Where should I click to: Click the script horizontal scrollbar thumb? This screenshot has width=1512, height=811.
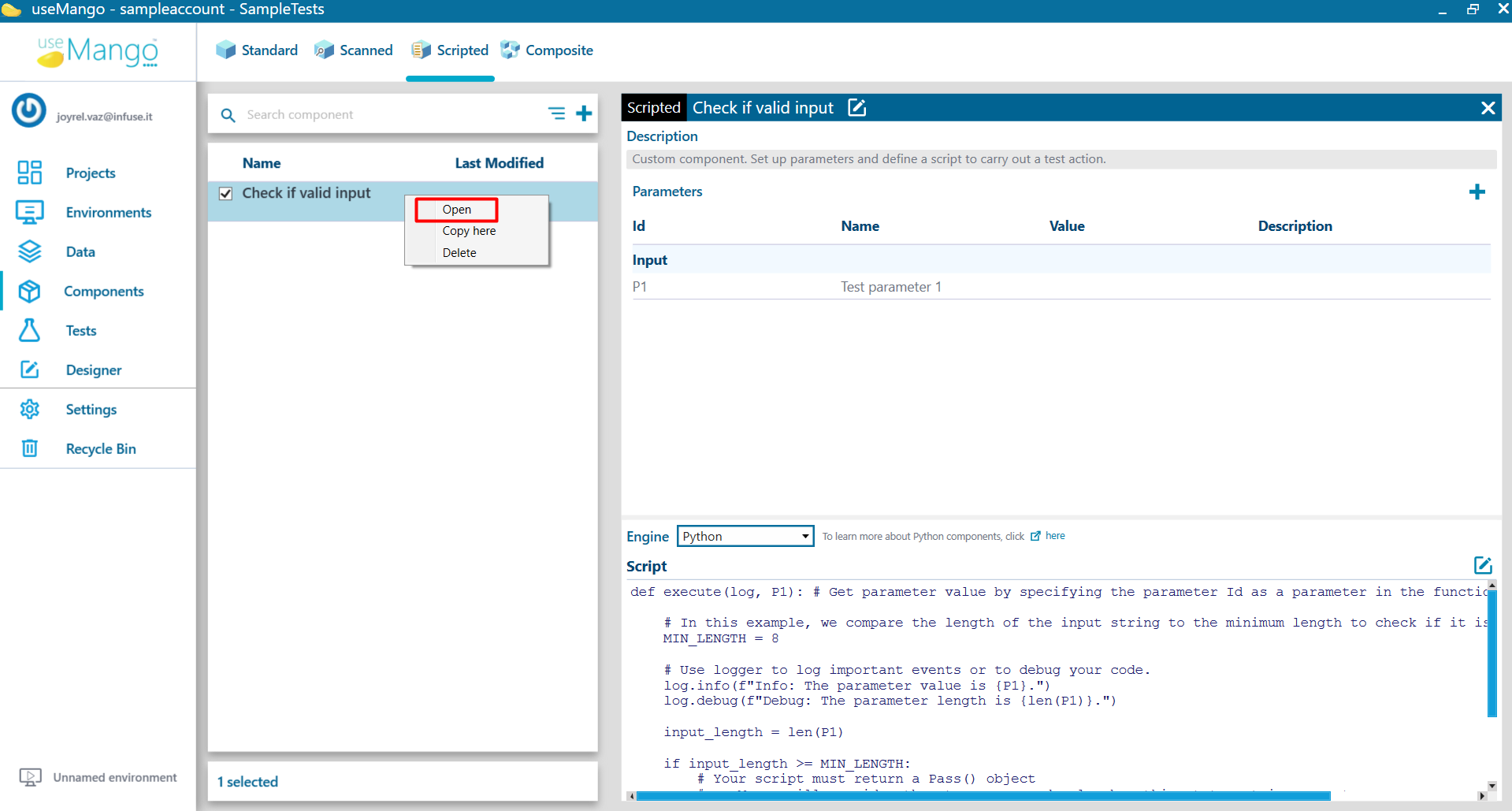[983, 796]
